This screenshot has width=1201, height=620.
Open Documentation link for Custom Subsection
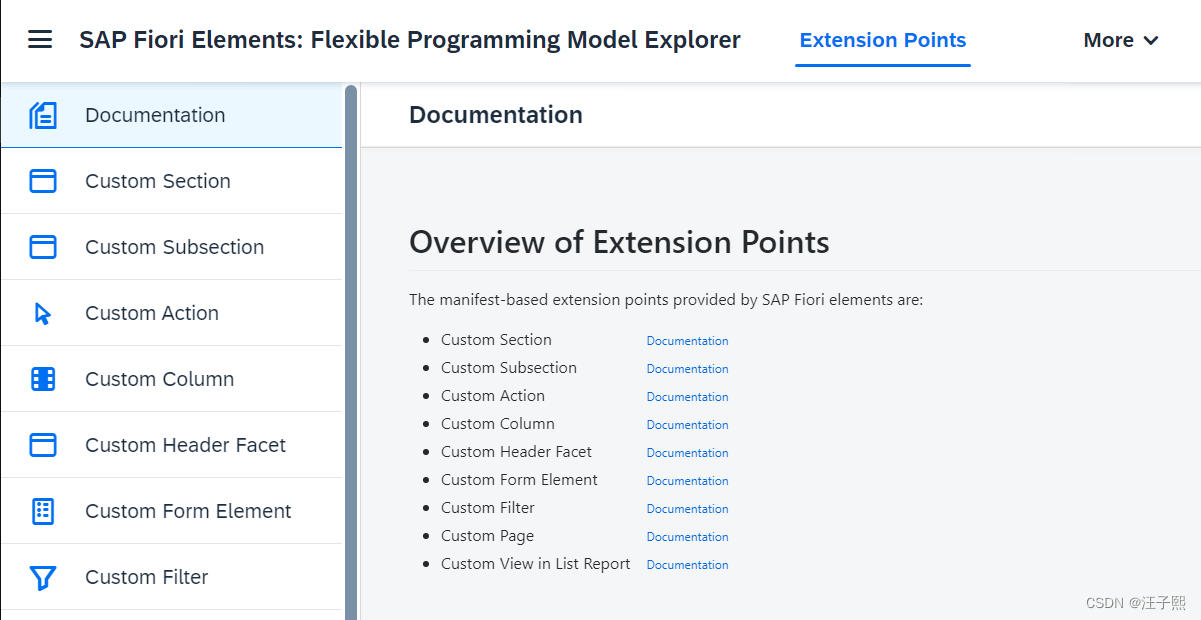687,369
